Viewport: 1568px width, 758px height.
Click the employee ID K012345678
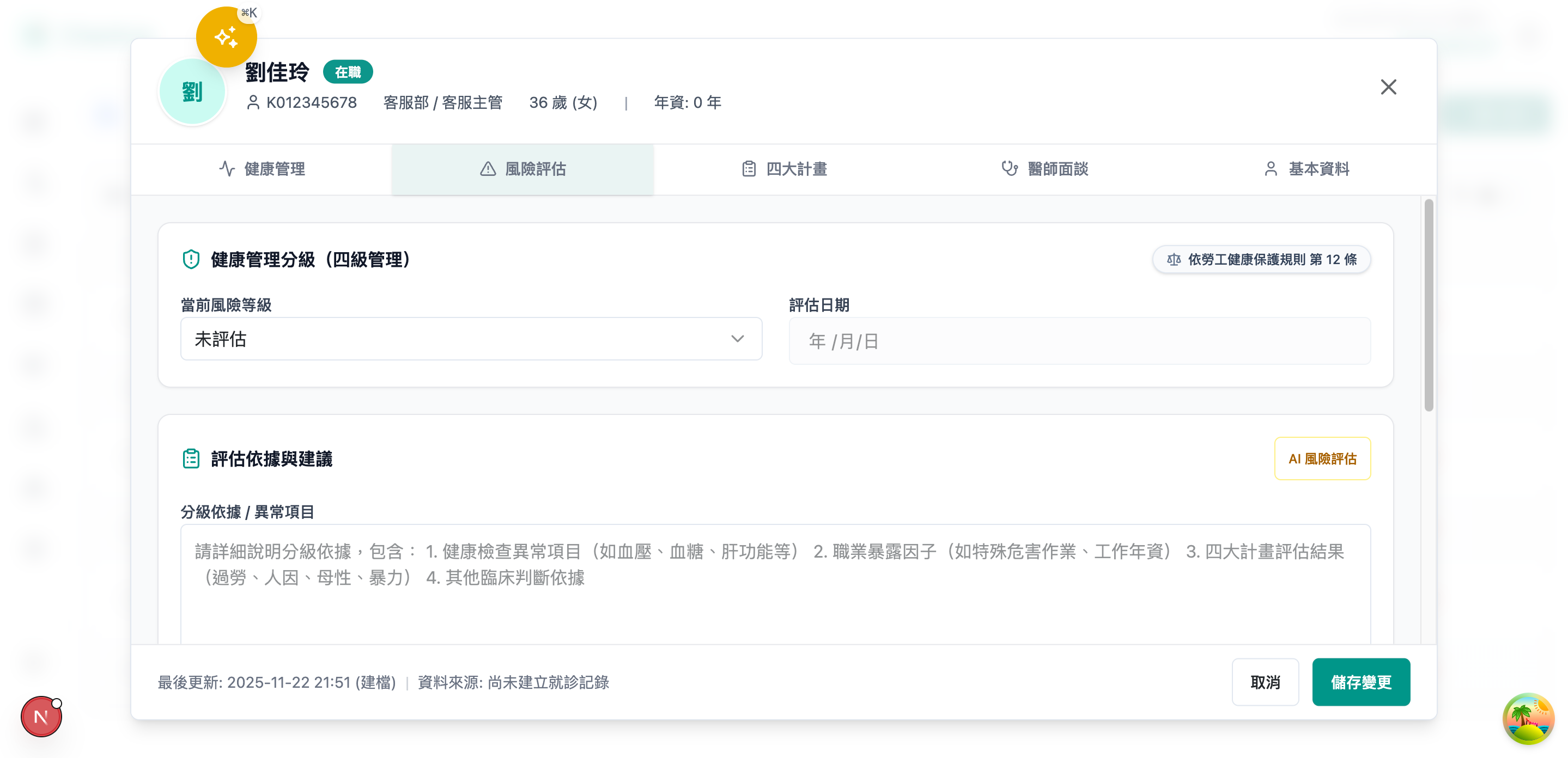312,102
